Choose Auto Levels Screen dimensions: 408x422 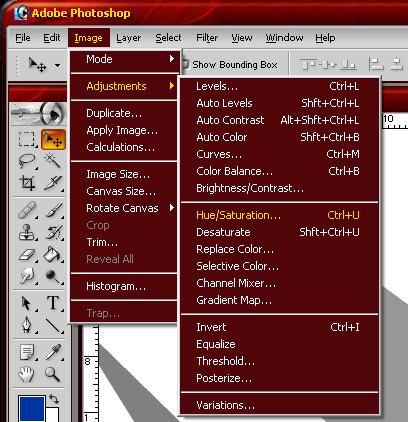[279, 103]
